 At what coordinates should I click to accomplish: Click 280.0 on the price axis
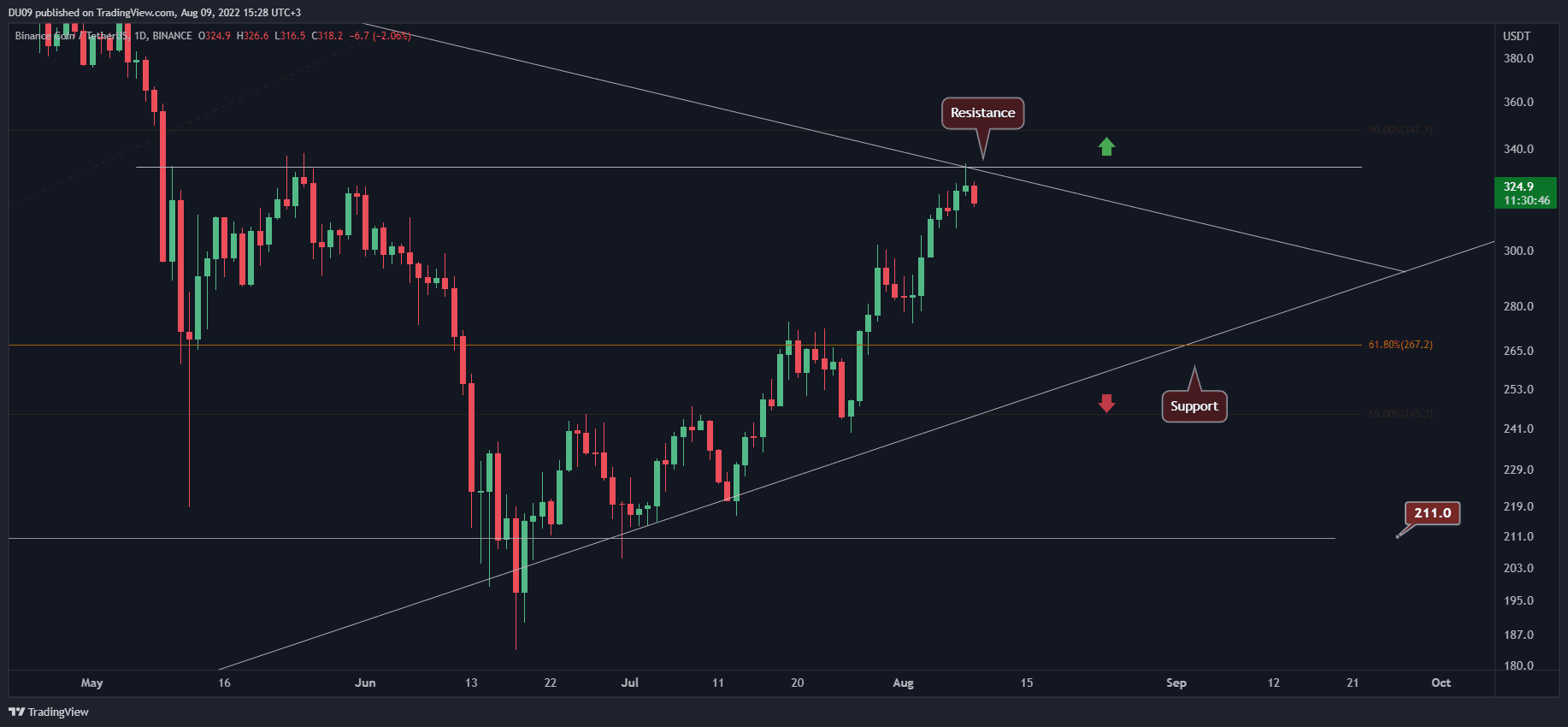coord(1518,306)
